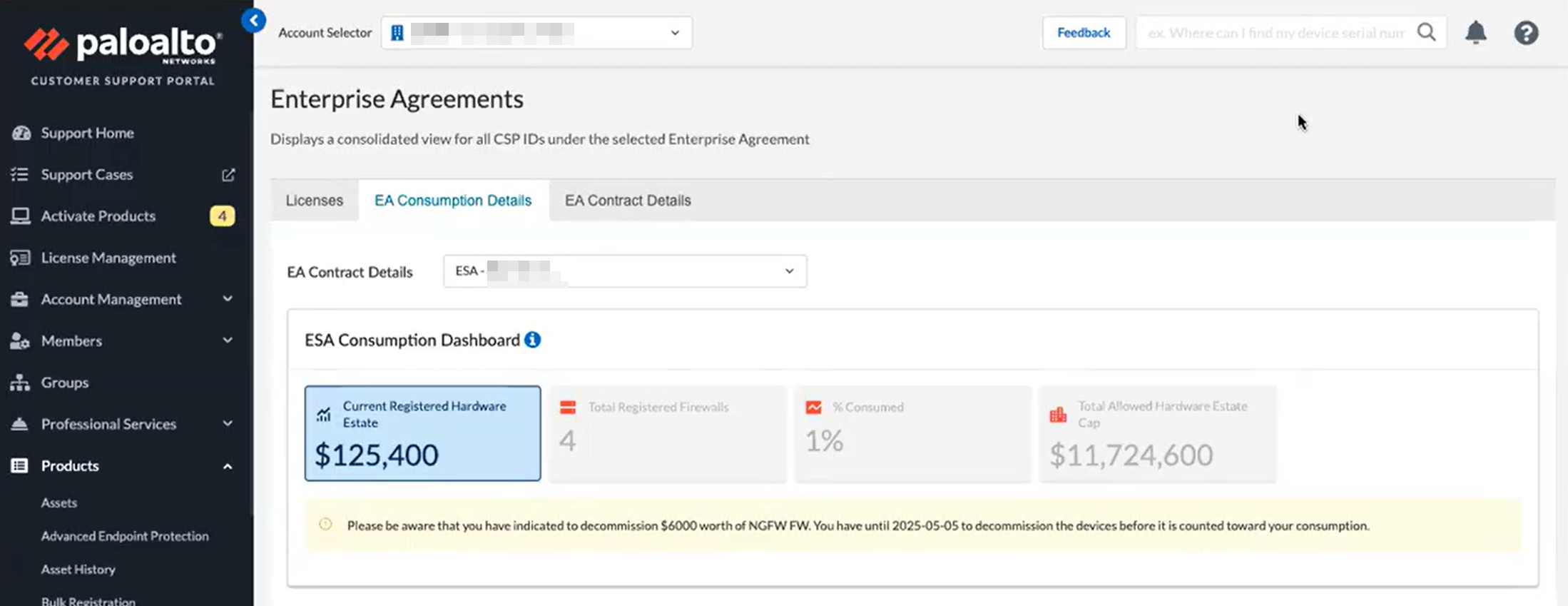
Task: Click into the support search field
Action: [1276, 33]
